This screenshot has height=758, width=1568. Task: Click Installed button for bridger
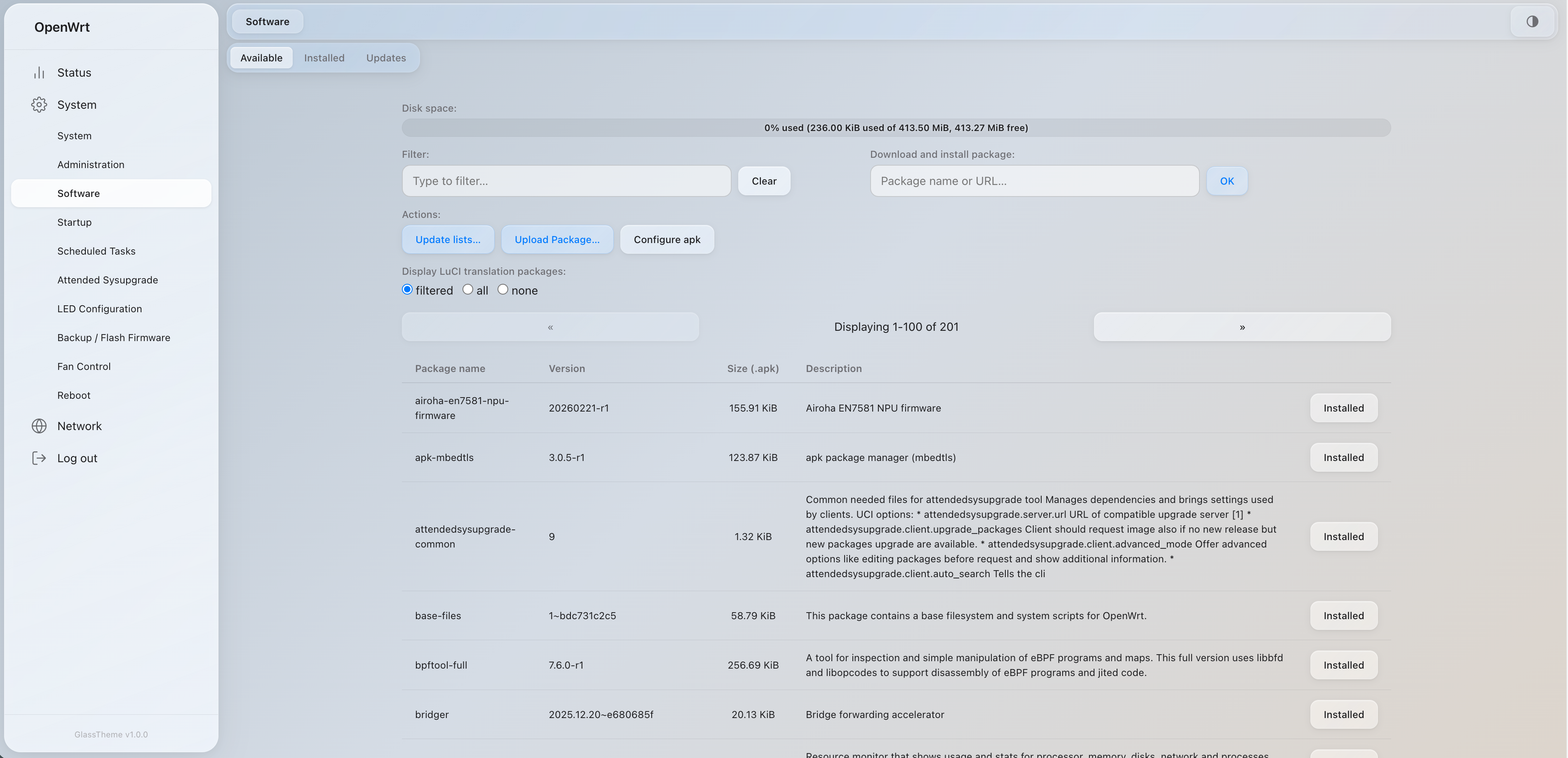click(x=1343, y=715)
